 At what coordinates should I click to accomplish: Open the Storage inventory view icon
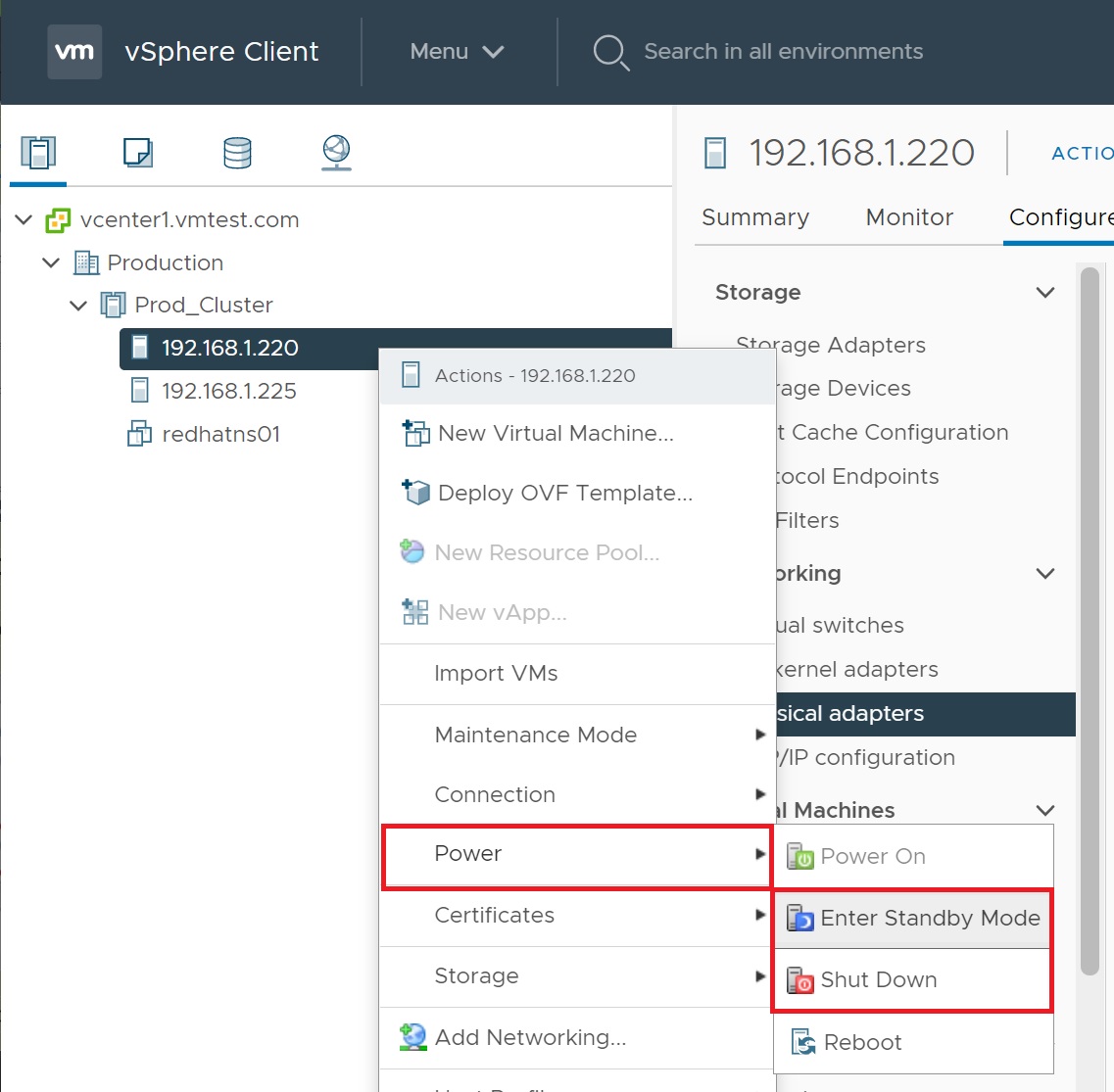click(237, 153)
